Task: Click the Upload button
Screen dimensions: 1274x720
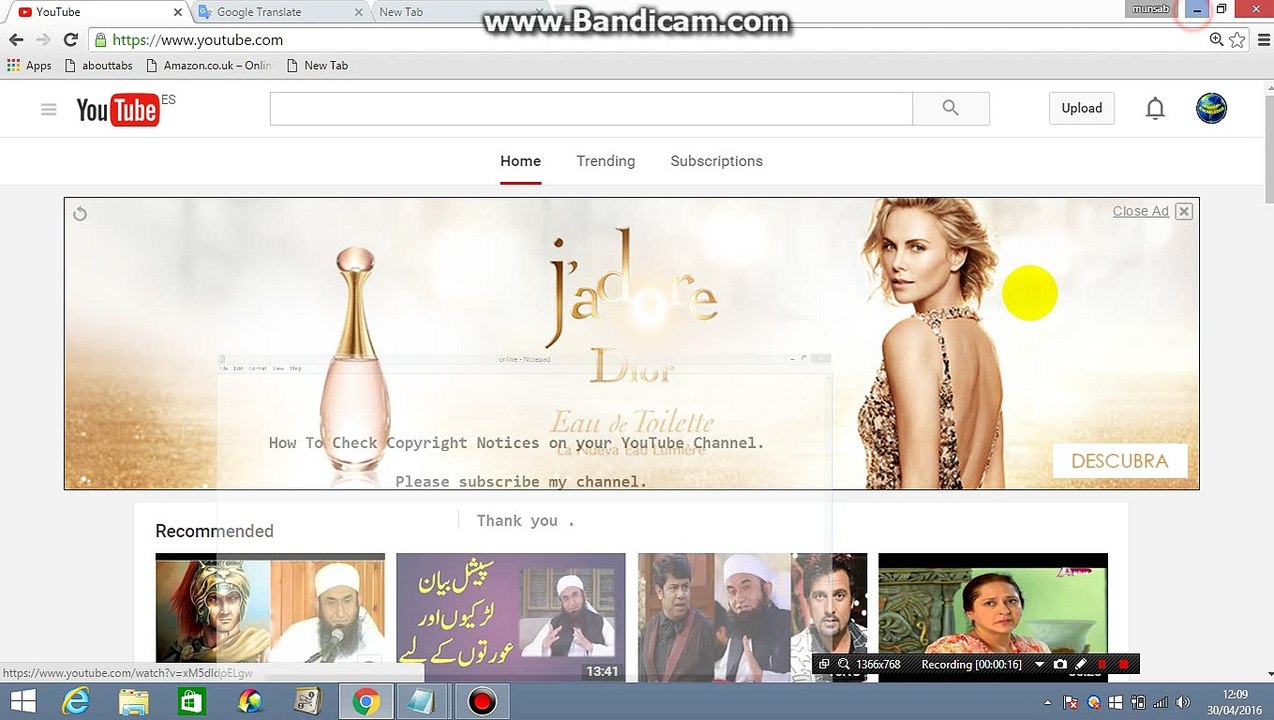Action: pos(1081,108)
